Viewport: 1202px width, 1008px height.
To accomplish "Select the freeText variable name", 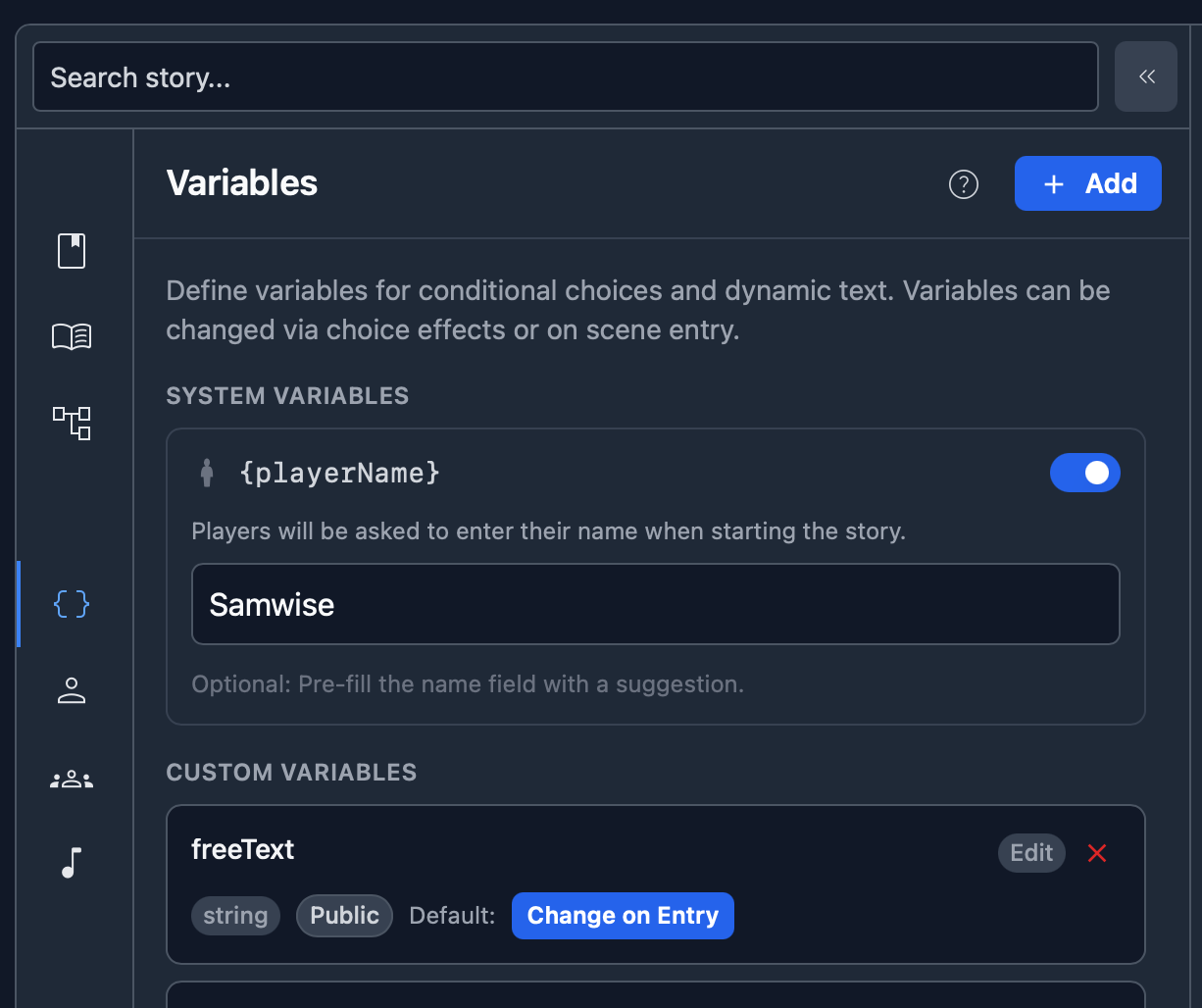I will point(243,849).
